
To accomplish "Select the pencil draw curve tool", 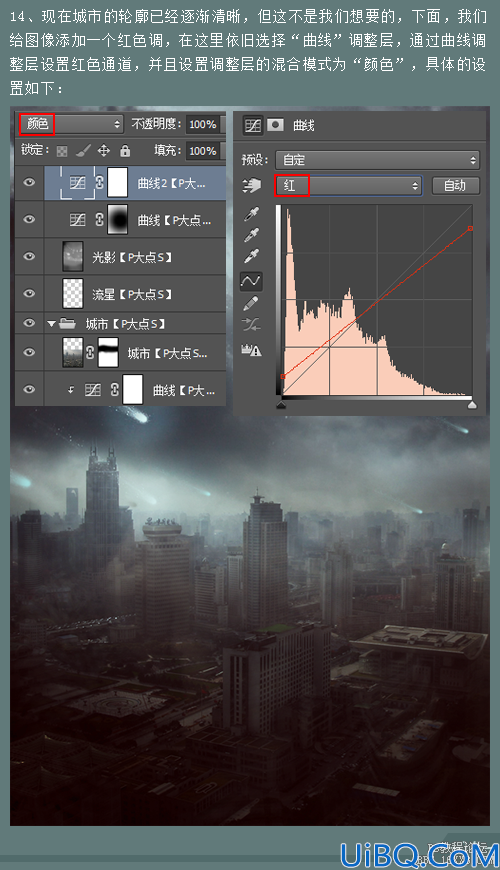I will (251, 303).
